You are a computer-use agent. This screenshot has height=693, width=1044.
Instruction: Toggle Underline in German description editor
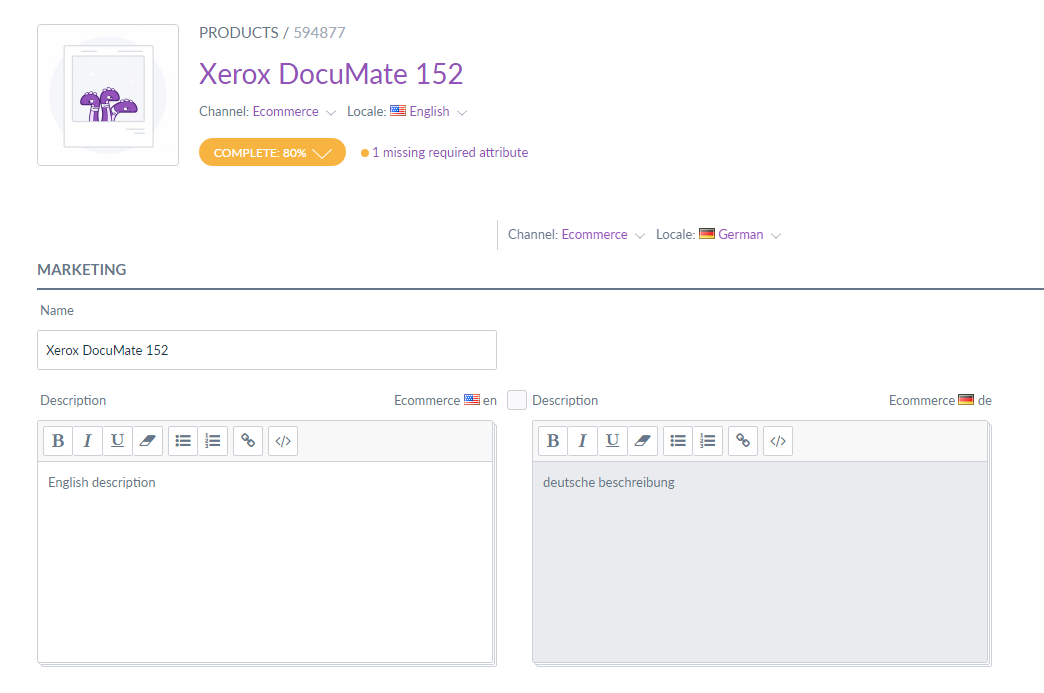pyautogui.click(x=613, y=441)
